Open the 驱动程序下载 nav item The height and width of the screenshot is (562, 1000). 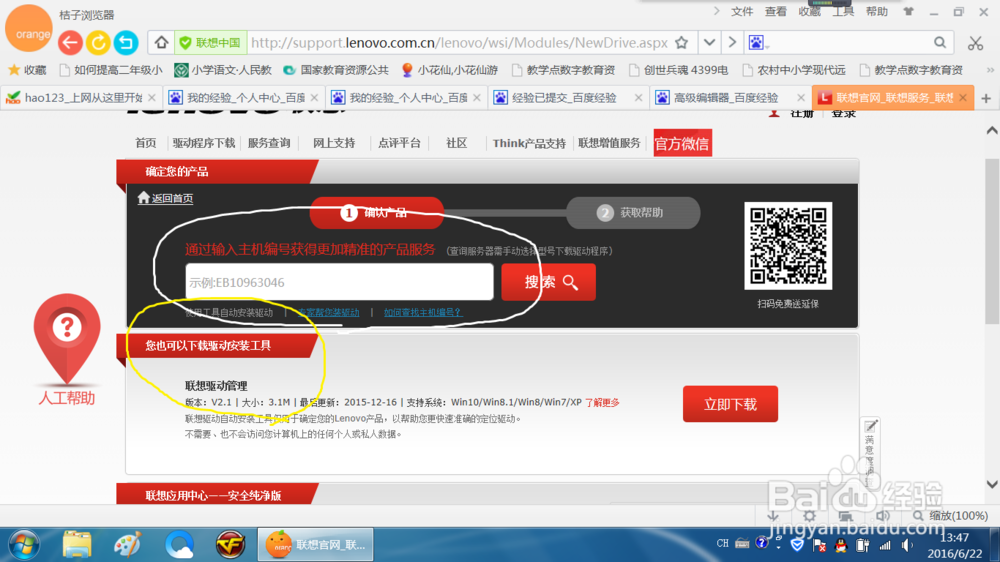[x=203, y=143]
